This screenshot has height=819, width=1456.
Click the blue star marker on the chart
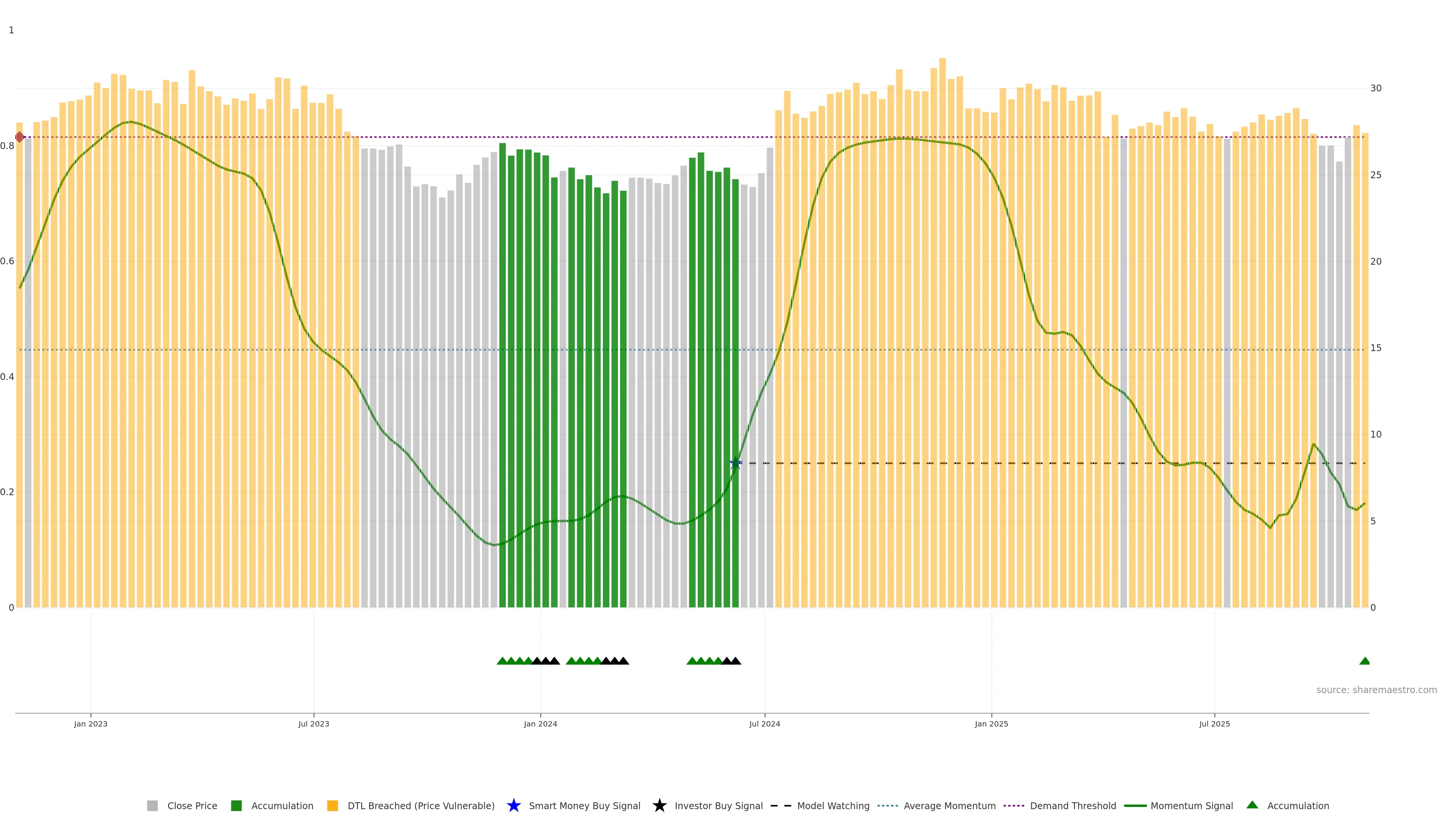coord(735,463)
